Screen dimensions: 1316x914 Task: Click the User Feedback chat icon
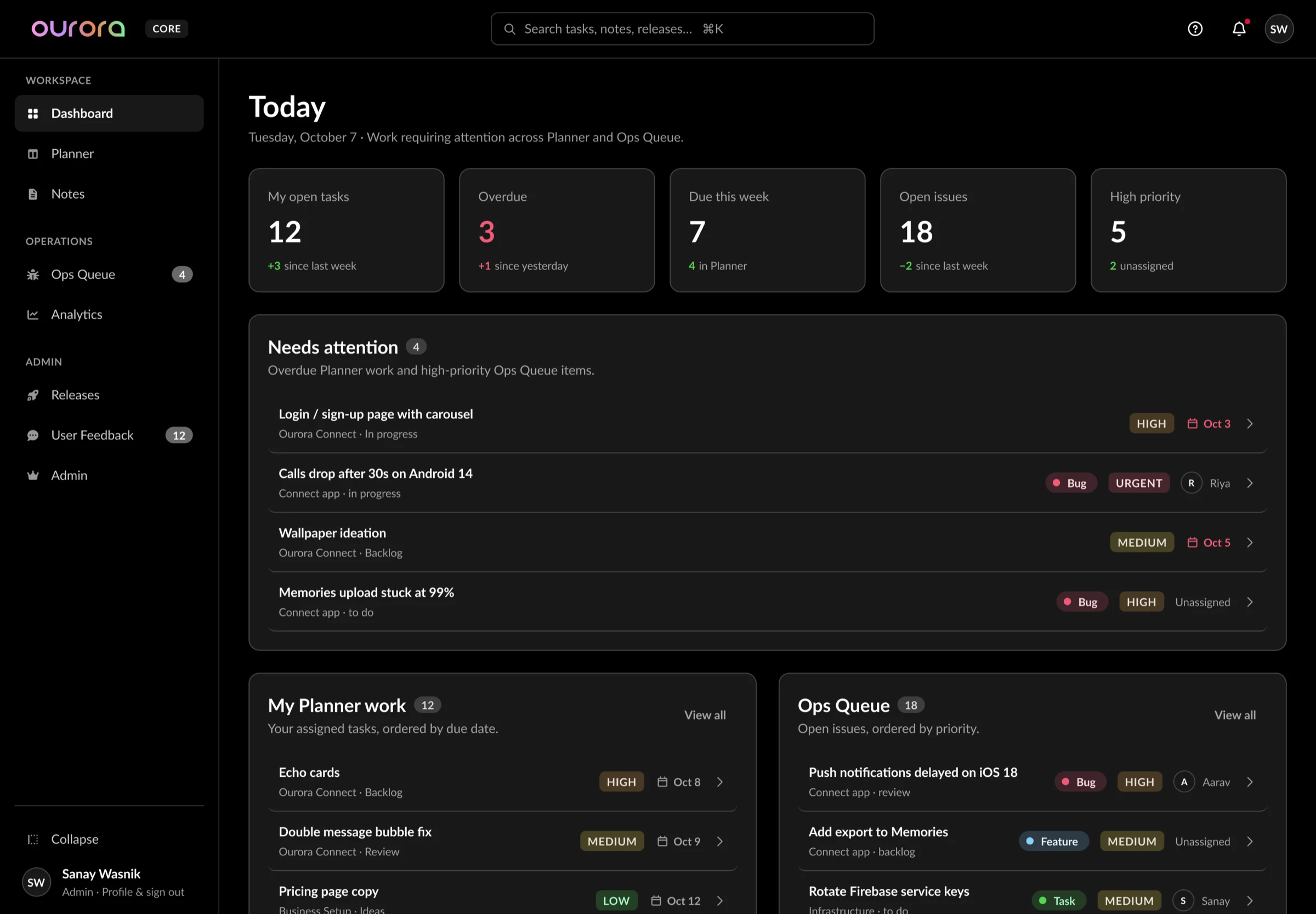33,435
